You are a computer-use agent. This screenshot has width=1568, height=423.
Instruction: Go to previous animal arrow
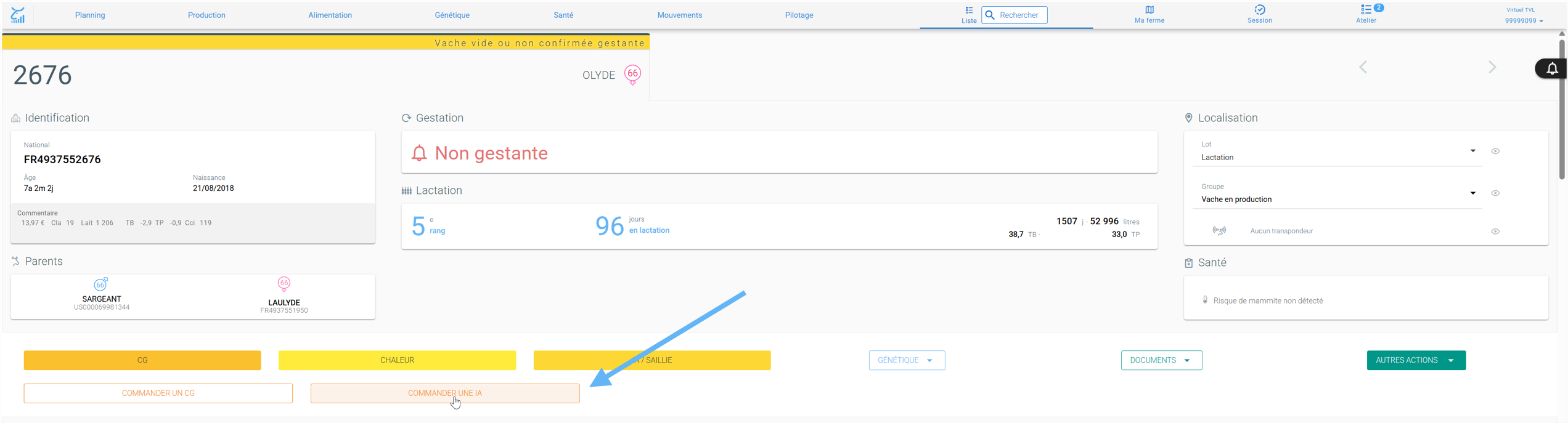click(1363, 67)
